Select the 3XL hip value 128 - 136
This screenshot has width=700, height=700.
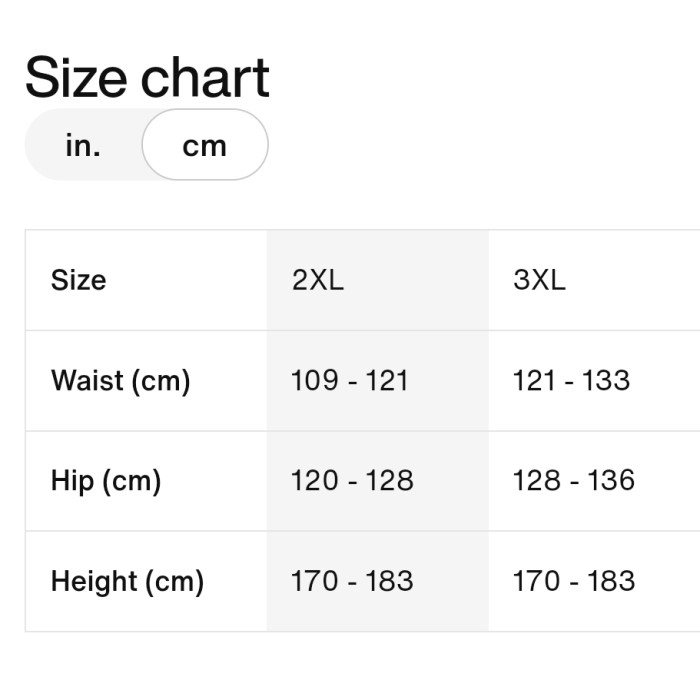tap(574, 480)
